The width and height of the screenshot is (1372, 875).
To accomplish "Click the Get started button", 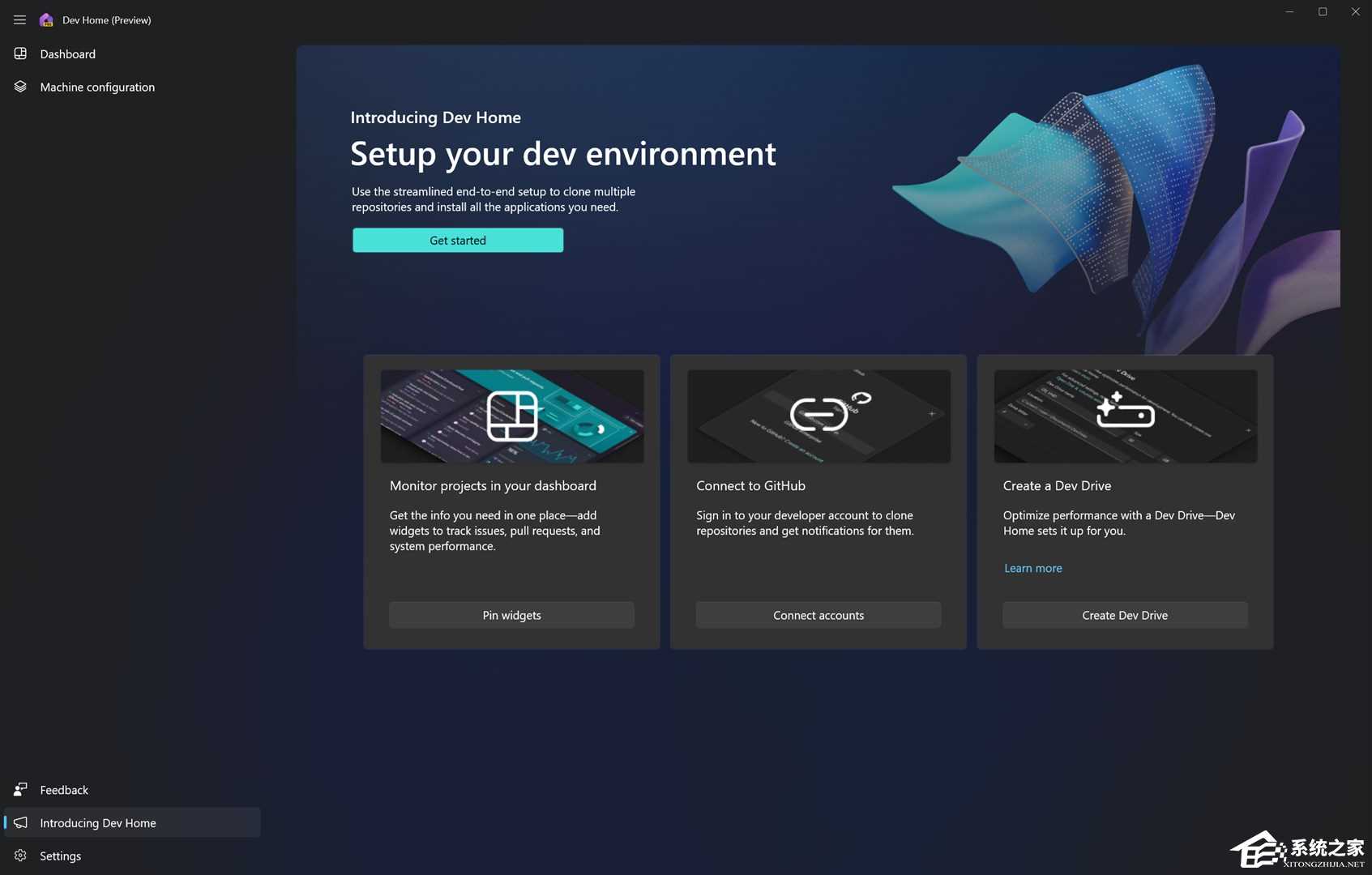I will tap(458, 240).
